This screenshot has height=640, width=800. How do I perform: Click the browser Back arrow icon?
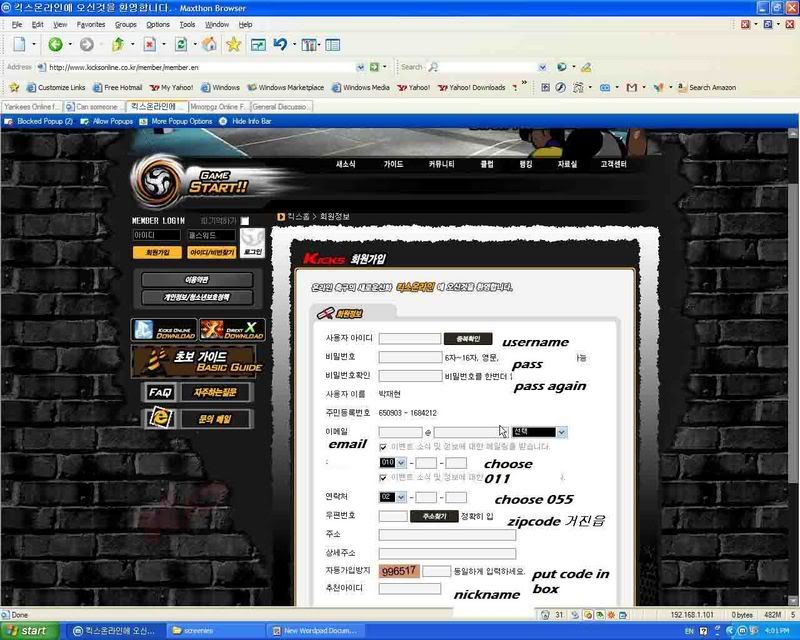click(55, 44)
